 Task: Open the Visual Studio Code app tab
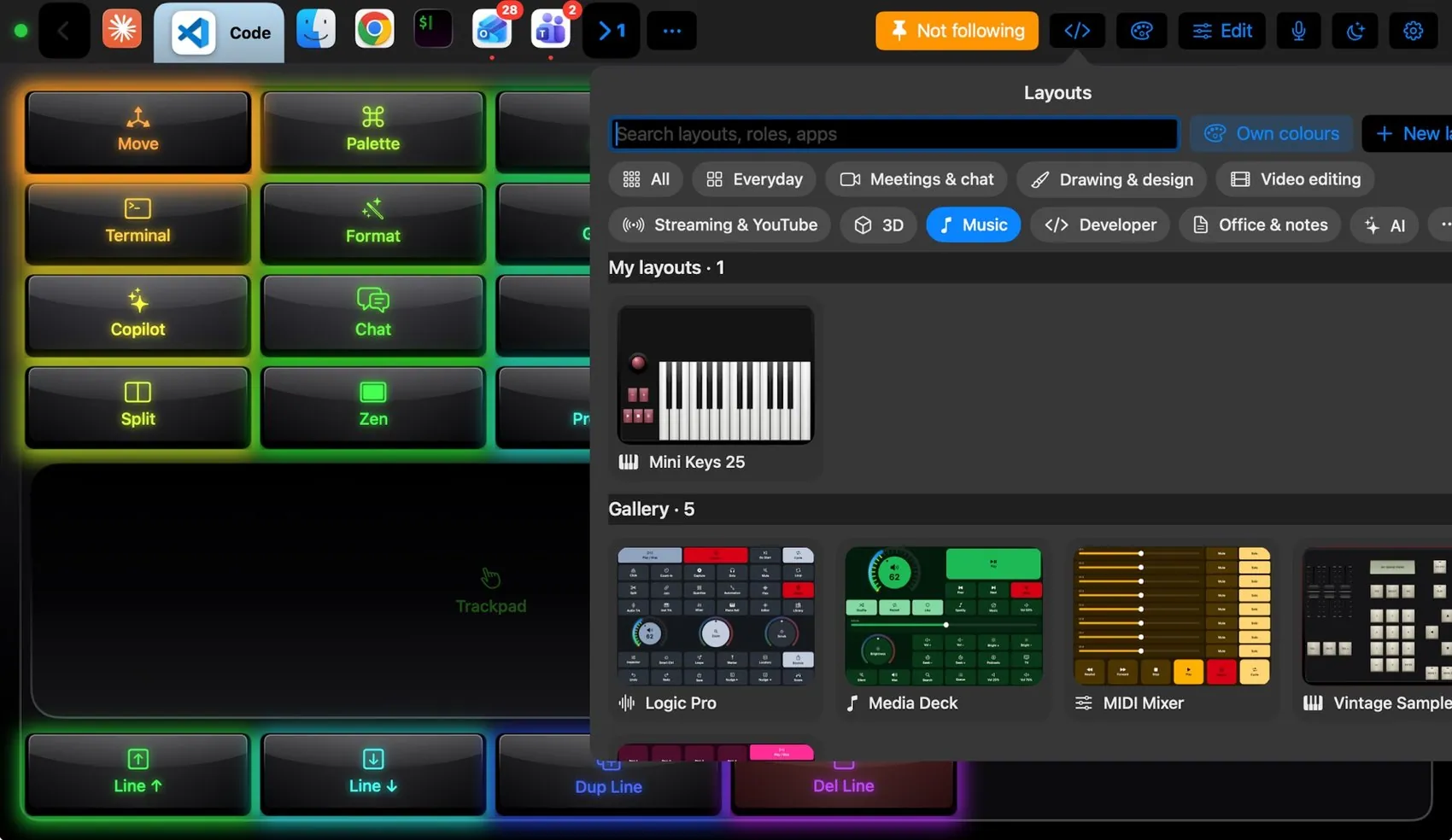(x=219, y=32)
